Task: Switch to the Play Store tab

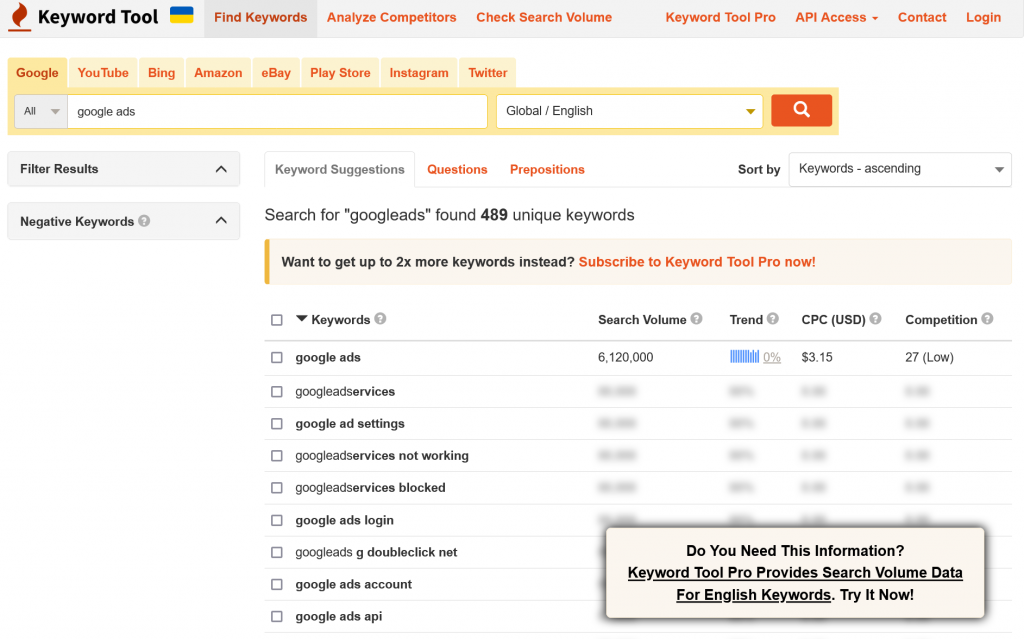Action: point(340,73)
